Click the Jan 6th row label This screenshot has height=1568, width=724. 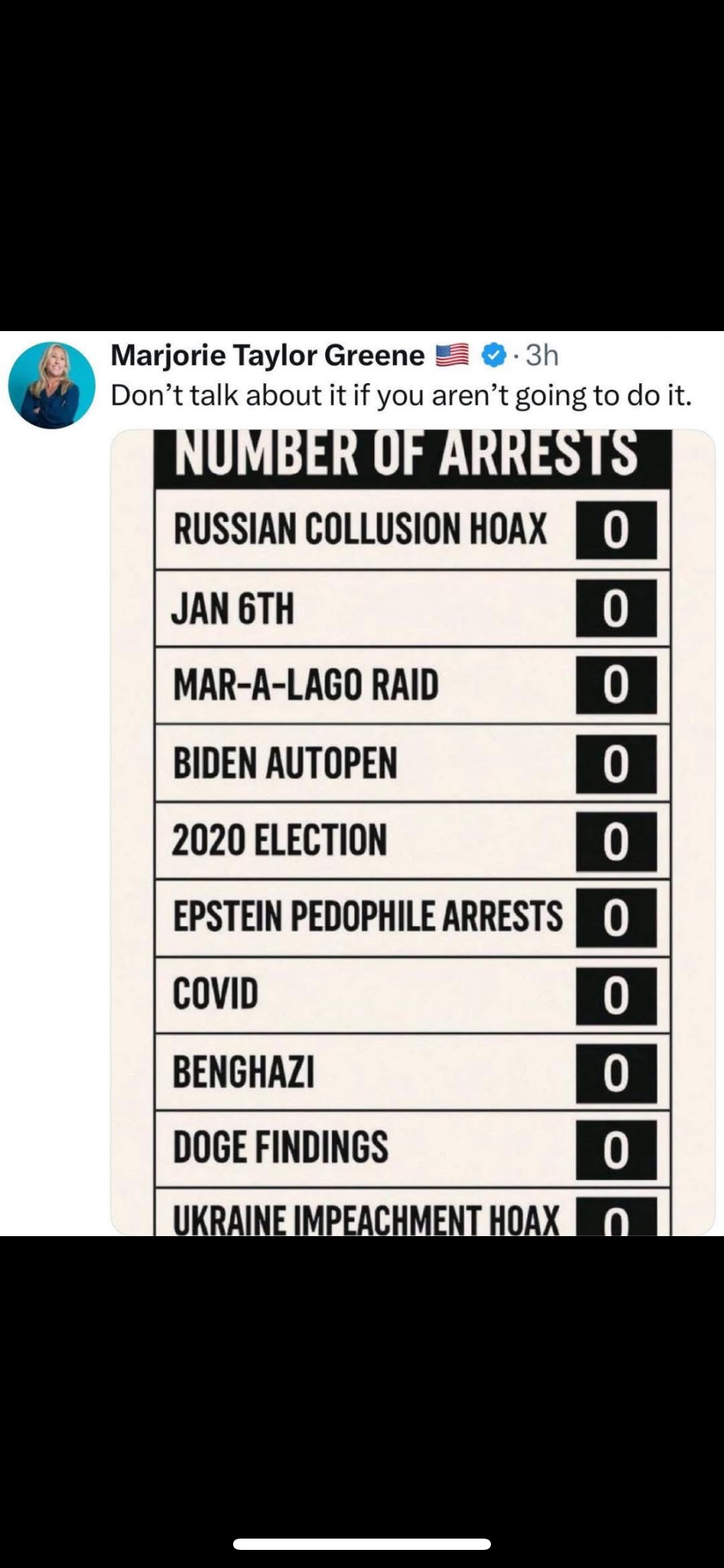point(233,608)
